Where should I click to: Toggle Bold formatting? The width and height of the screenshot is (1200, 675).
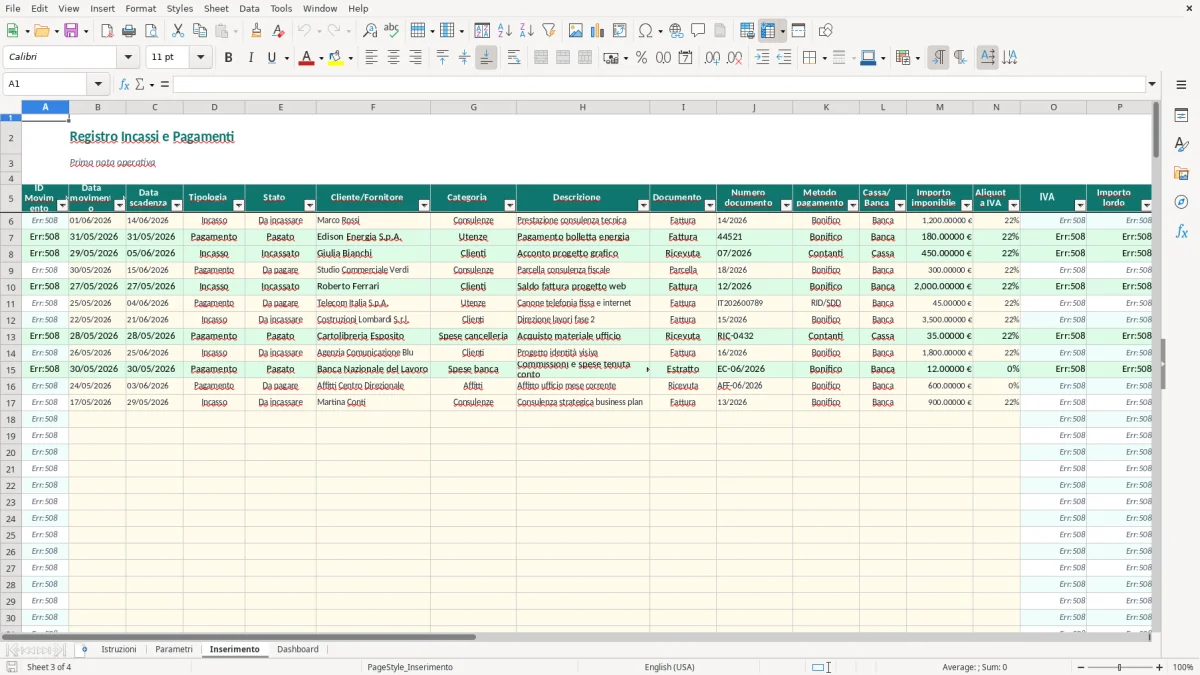229,58
